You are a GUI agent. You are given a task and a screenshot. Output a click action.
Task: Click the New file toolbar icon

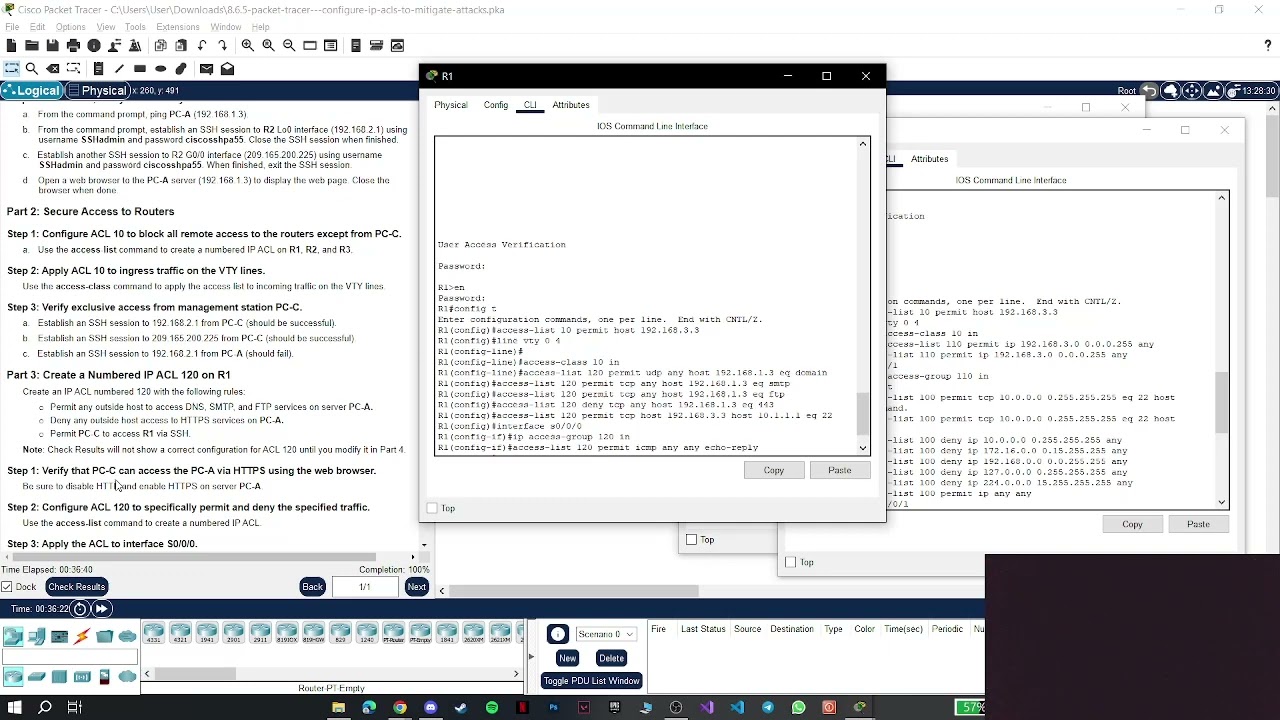tap(11, 45)
